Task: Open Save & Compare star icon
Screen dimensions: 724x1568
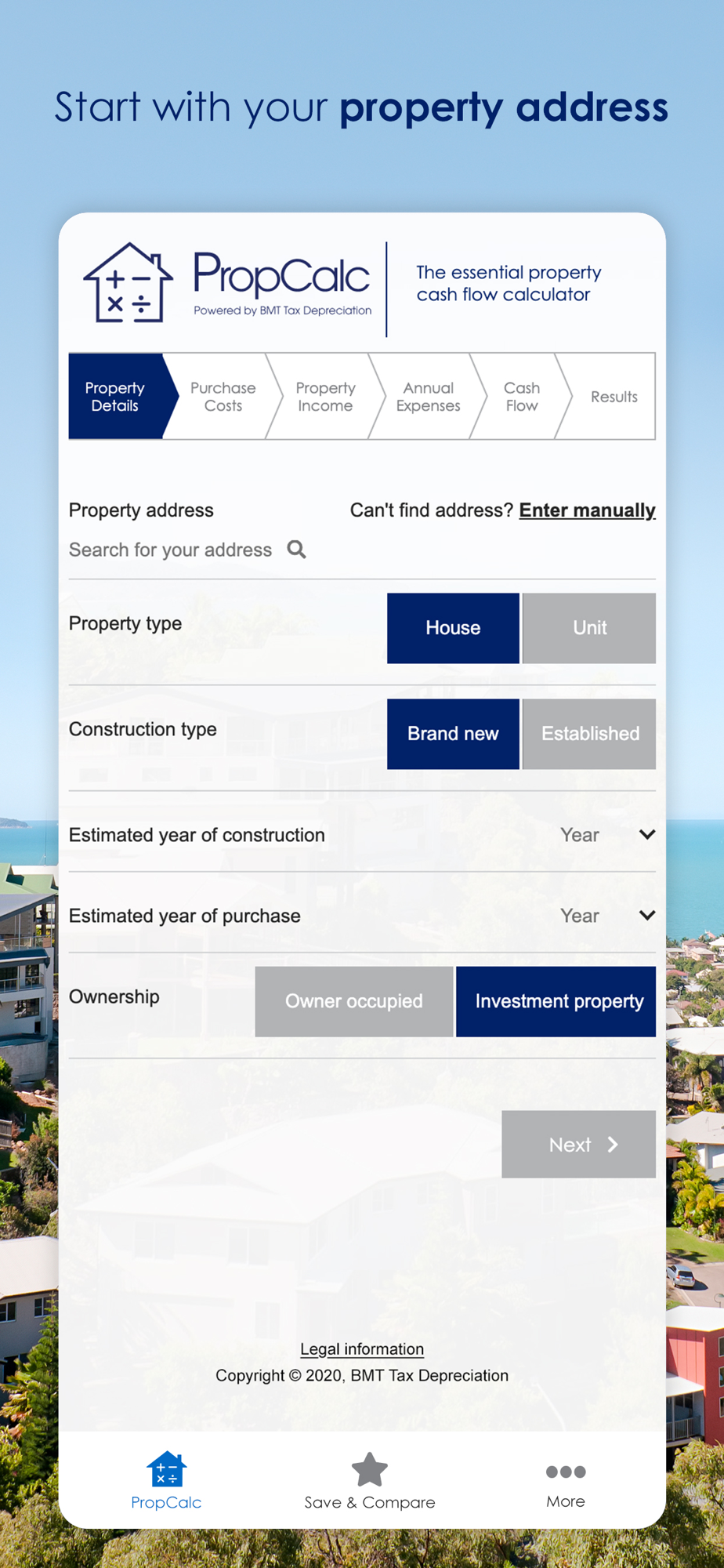Action: pos(370,1469)
